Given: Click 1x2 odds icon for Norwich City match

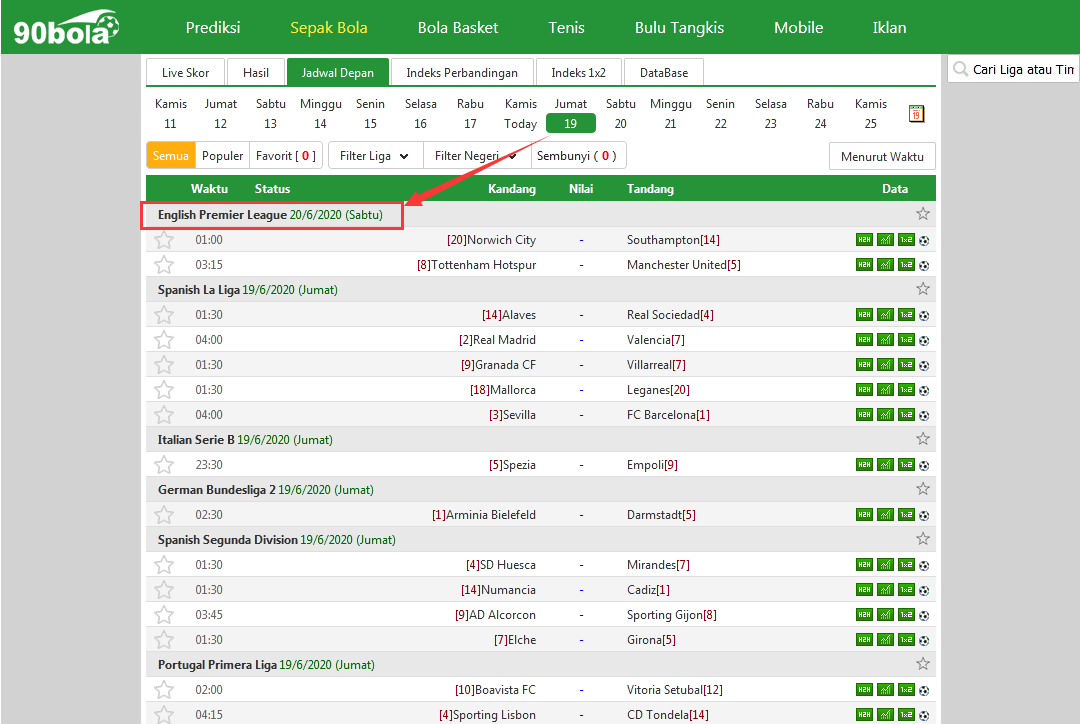Looking at the screenshot, I should pyautogui.click(x=906, y=240).
